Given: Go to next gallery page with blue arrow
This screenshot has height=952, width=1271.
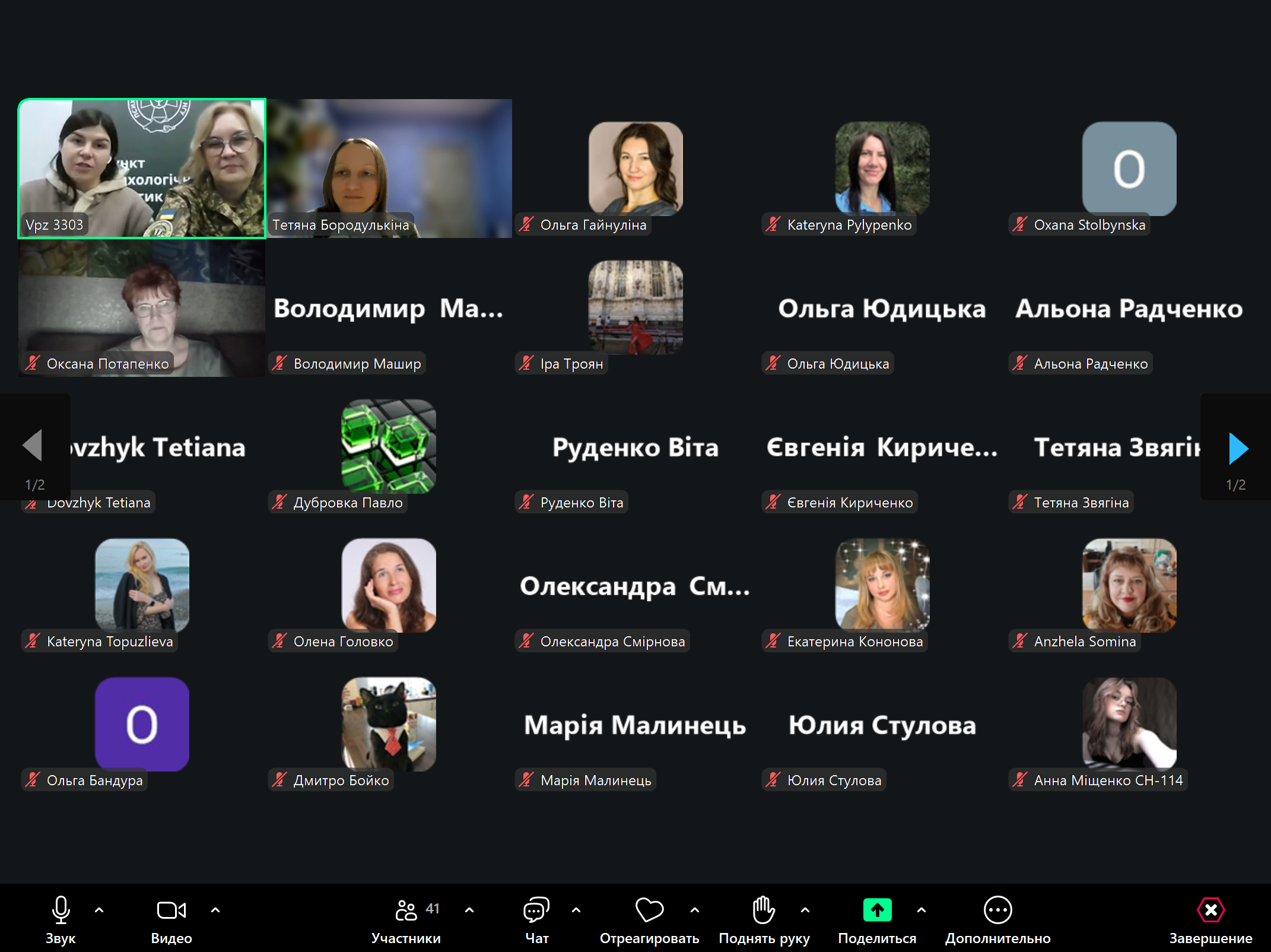Looking at the screenshot, I should coord(1238,448).
